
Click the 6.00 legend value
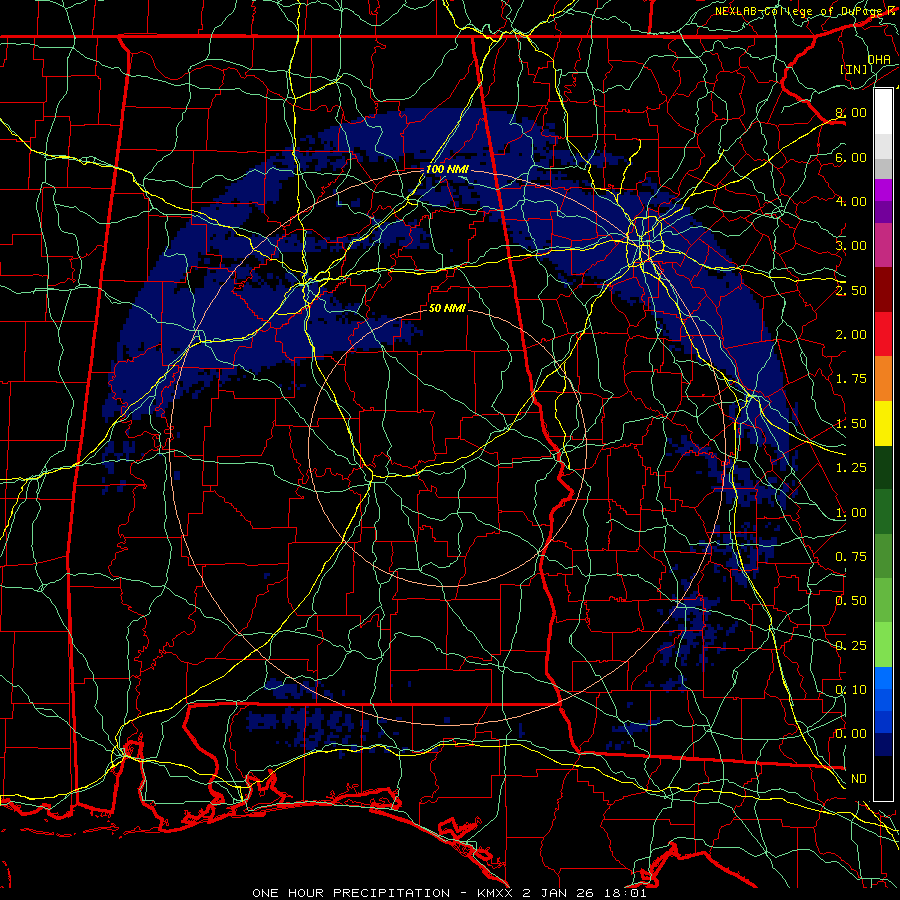click(x=851, y=157)
